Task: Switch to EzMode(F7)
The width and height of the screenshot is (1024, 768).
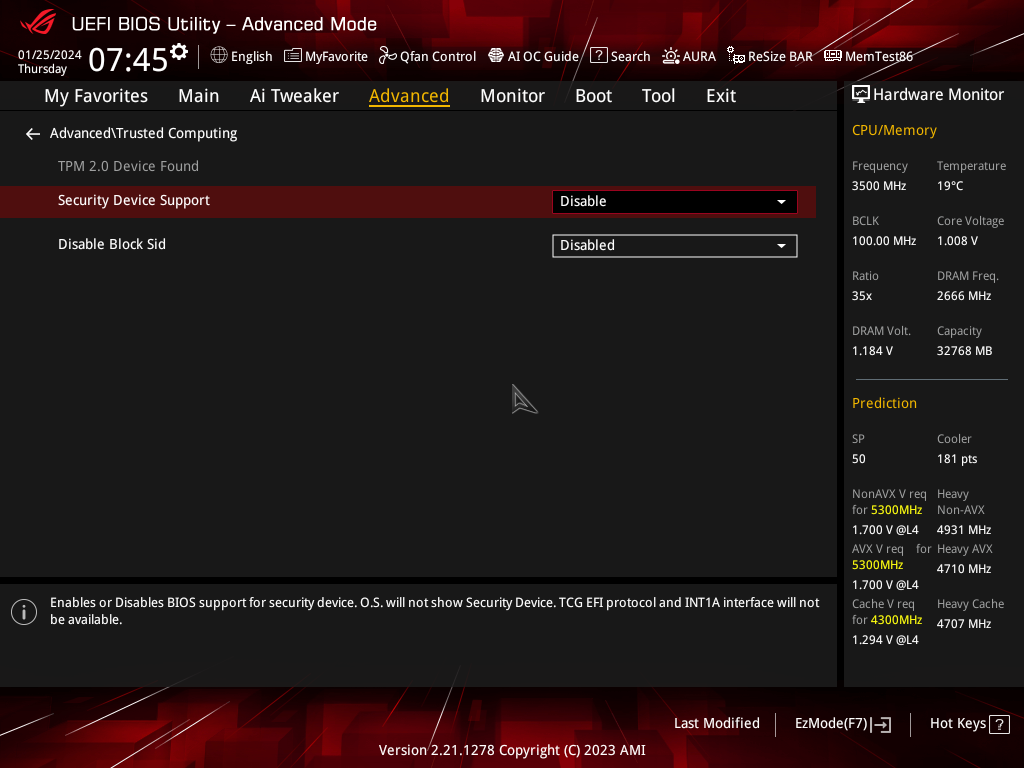Action: [x=842, y=724]
